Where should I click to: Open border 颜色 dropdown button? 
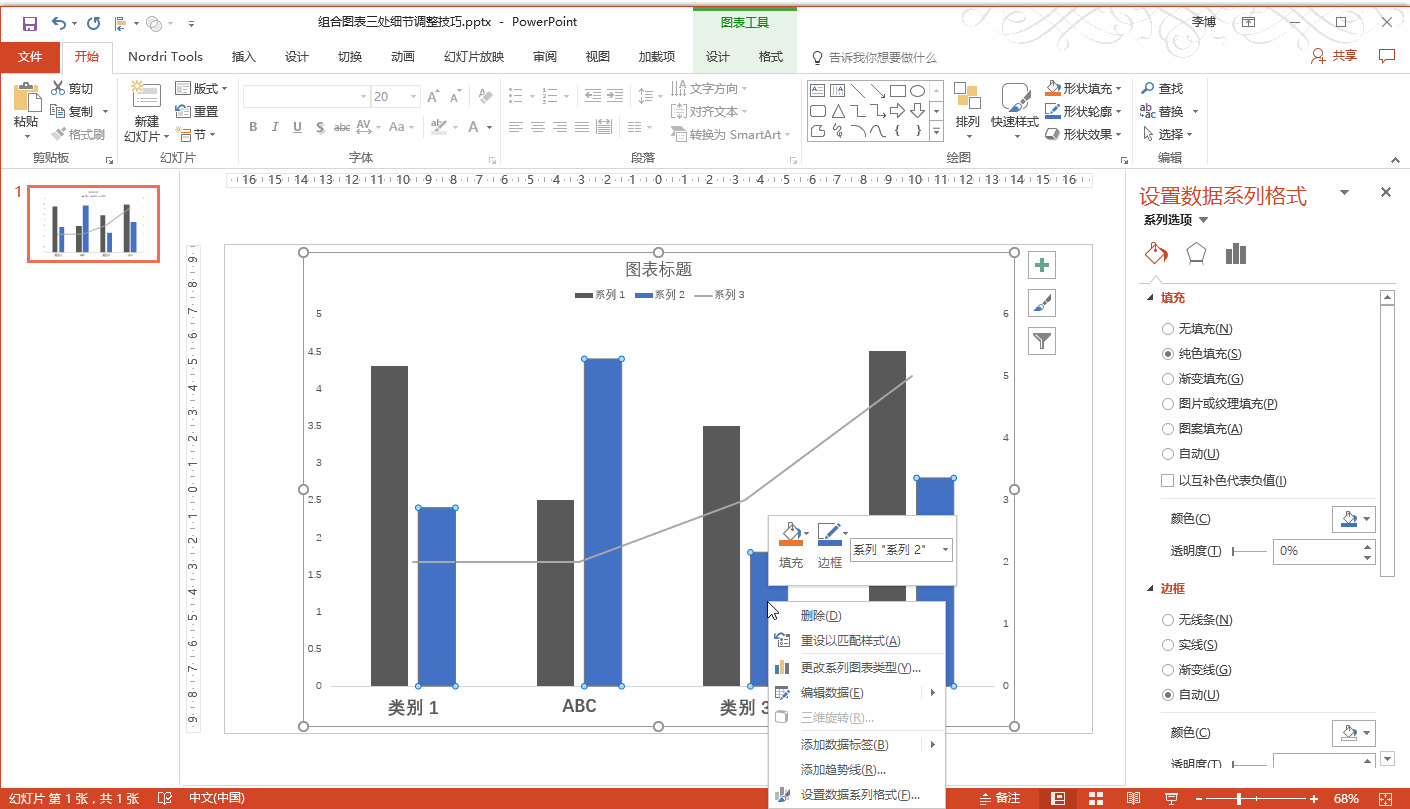tap(1354, 733)
